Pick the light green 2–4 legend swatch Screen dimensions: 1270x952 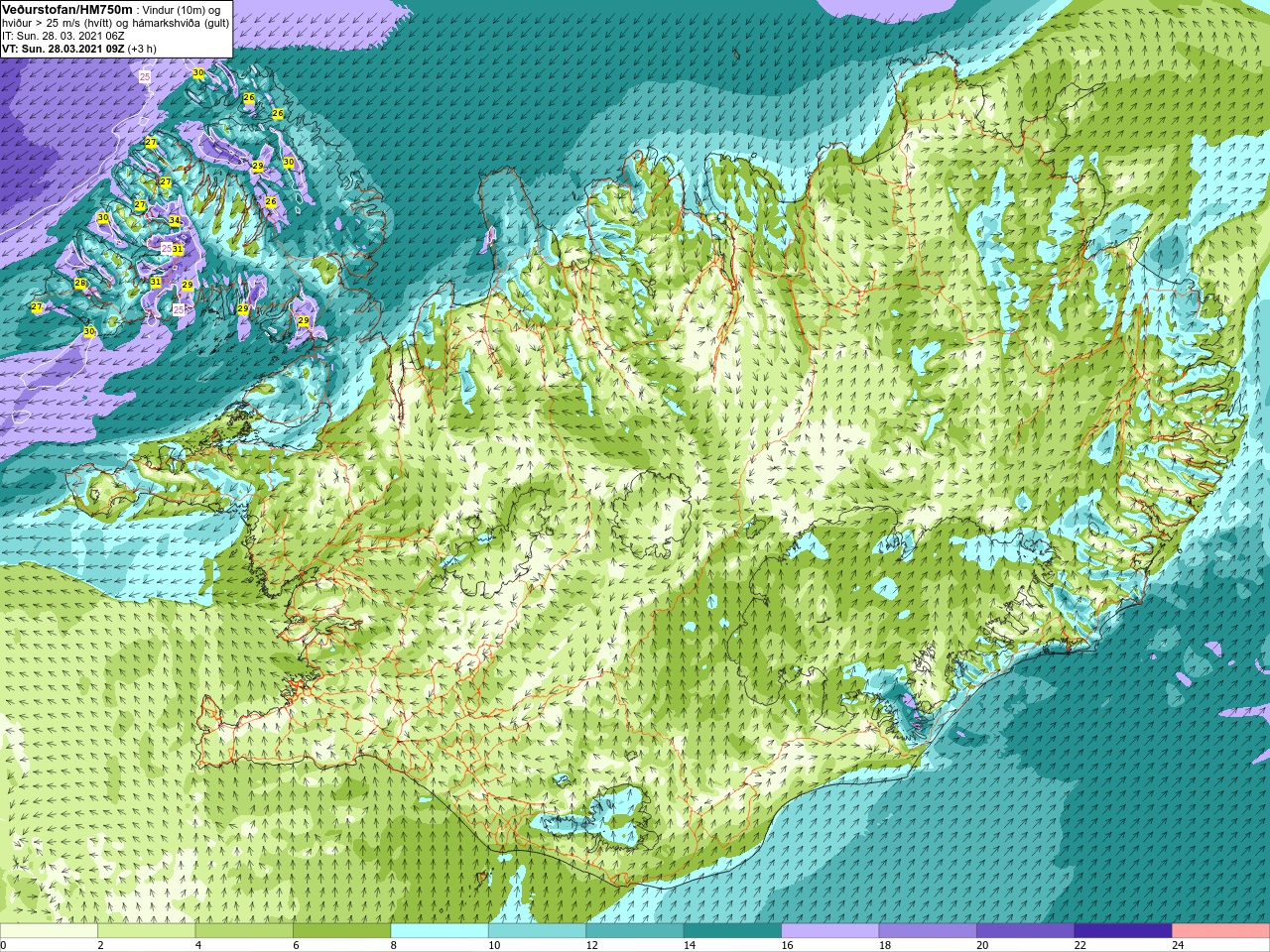(x=146, y=931)
